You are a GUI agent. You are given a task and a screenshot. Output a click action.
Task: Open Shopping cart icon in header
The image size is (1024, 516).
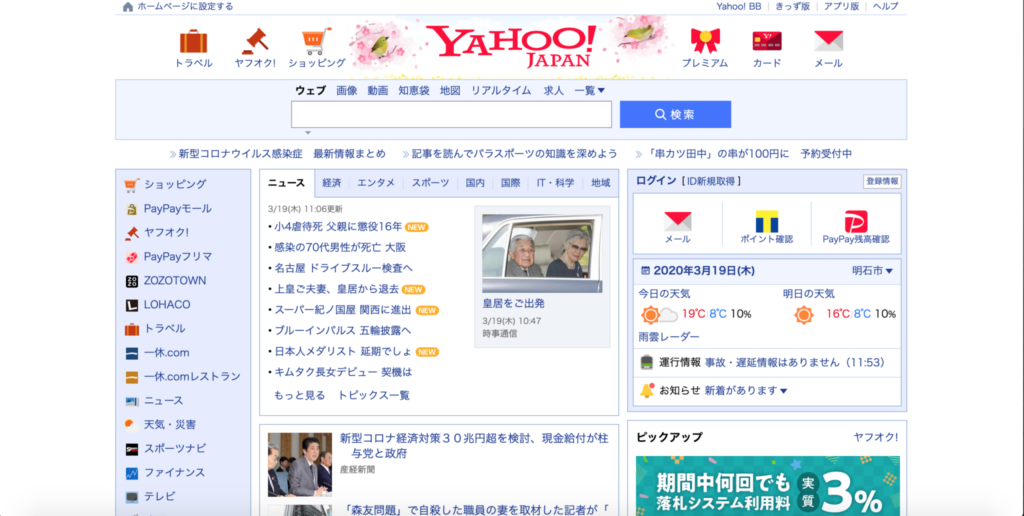(x=317, y=41)
